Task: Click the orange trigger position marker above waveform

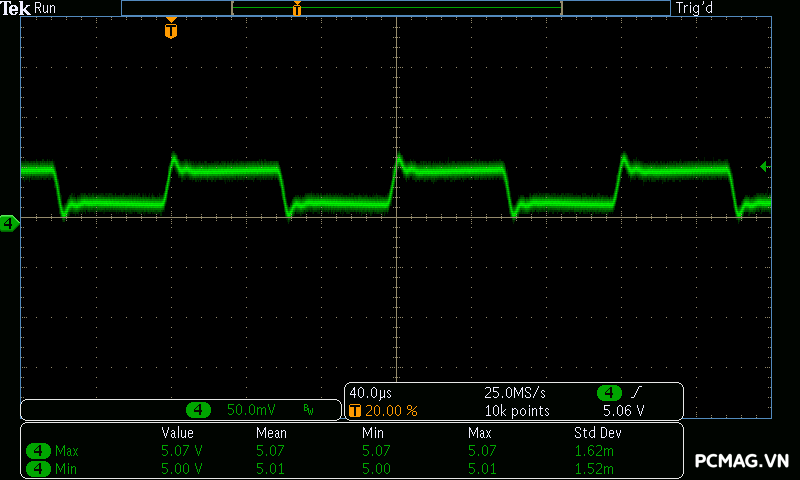Action: point(171,30)
